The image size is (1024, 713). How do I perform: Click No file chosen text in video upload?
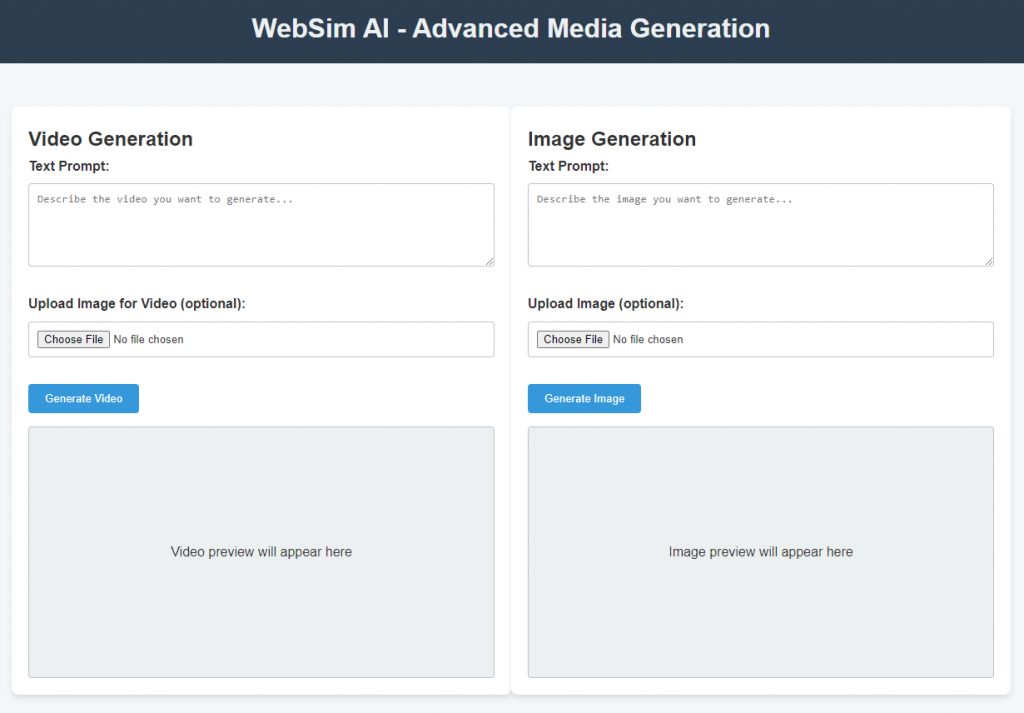(x=149, y=340)
